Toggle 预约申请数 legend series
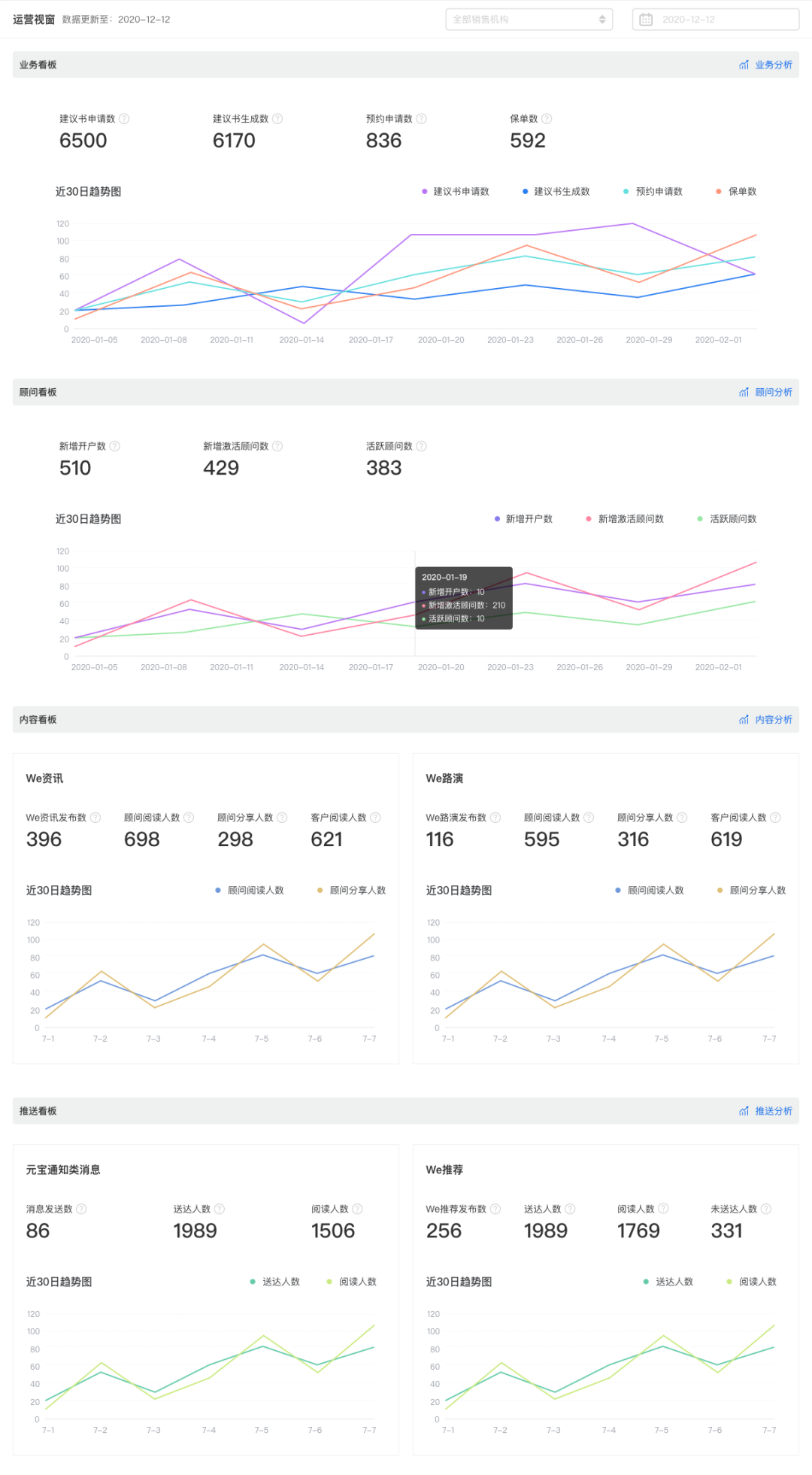Image resolution: width=812 pixels, height=1475 pixels. point(653,192)
